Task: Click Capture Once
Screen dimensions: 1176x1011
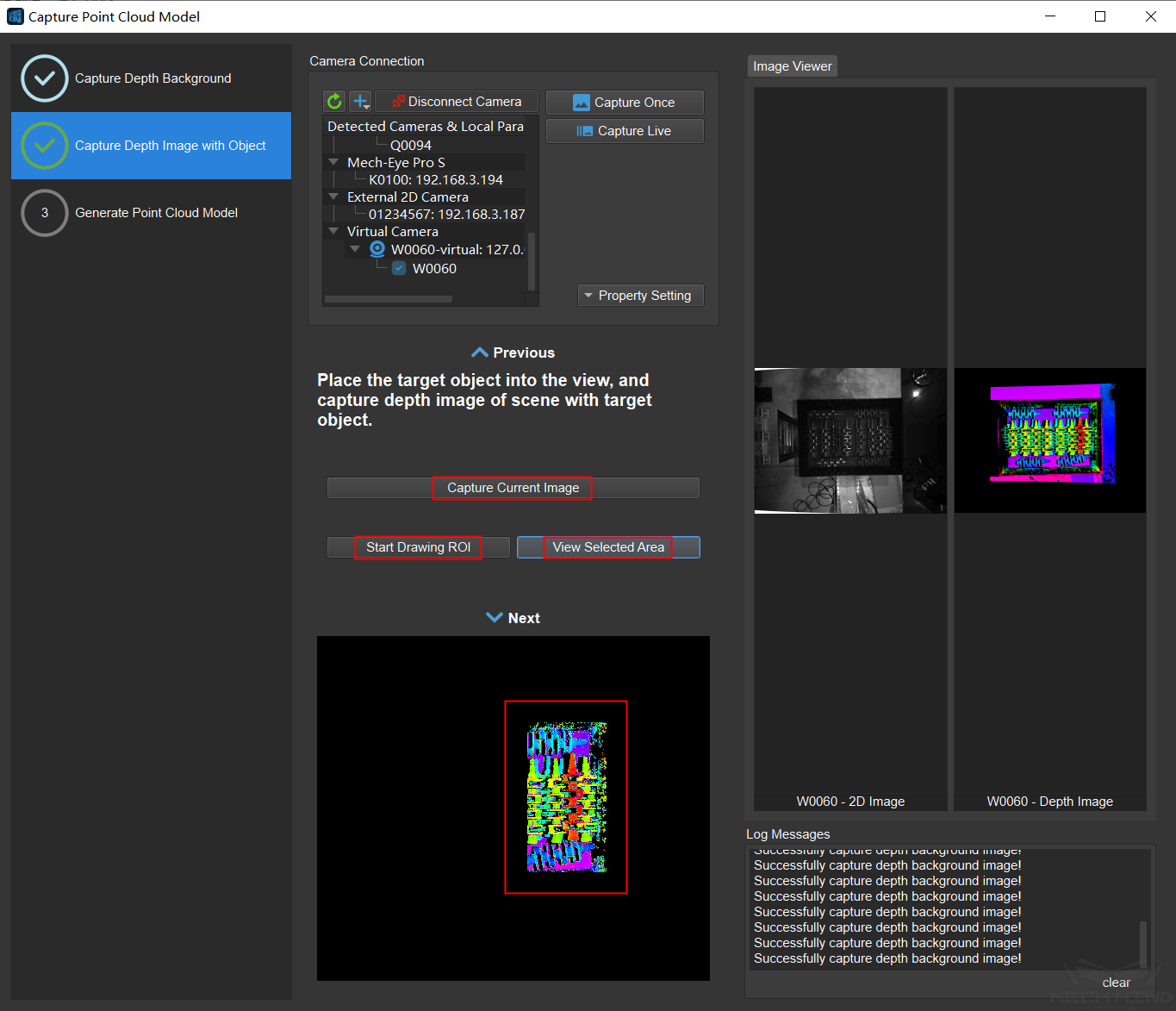Action: coord(625,103)
